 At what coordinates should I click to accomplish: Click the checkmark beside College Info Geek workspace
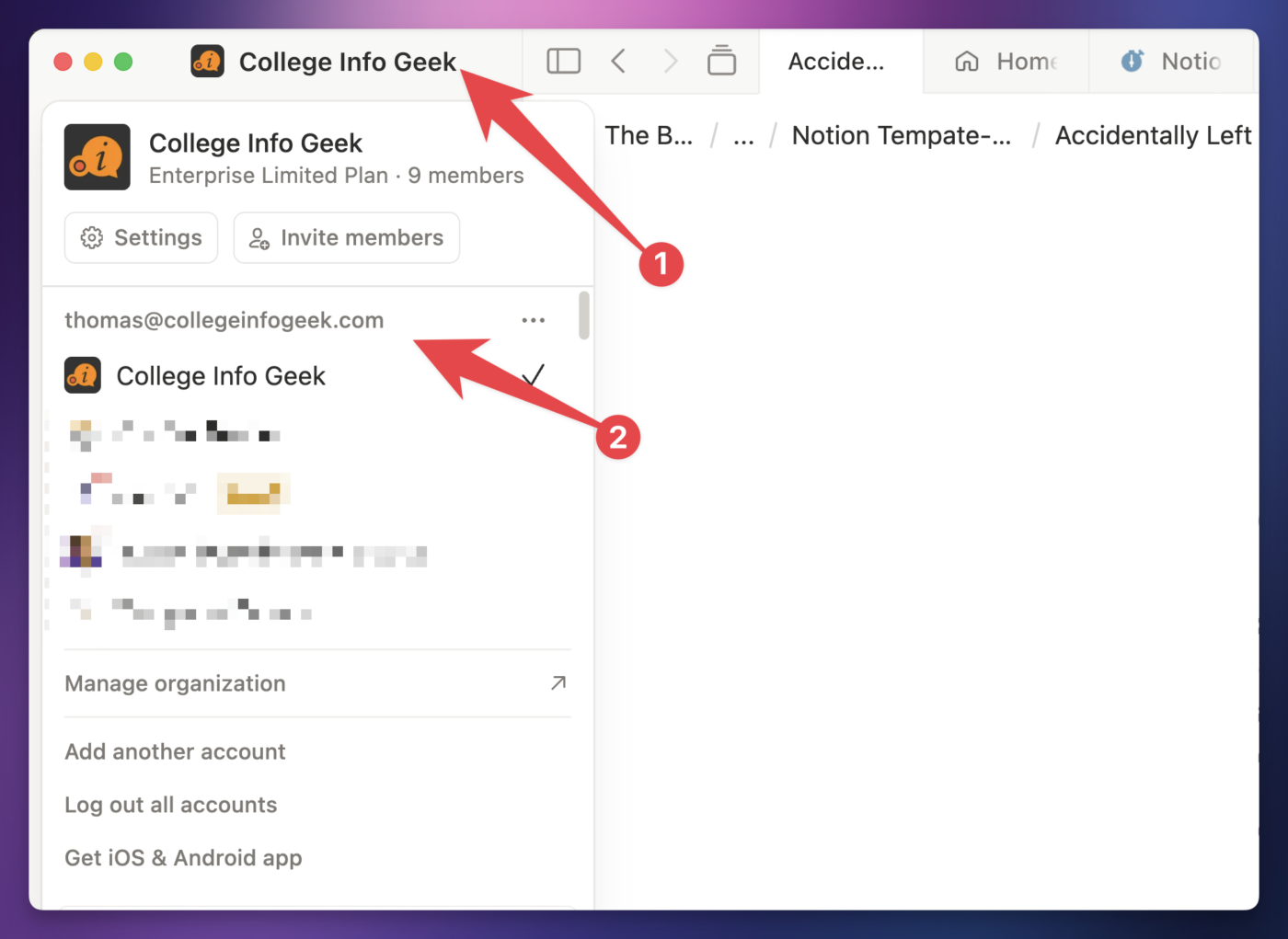click(x=534, y=375)
